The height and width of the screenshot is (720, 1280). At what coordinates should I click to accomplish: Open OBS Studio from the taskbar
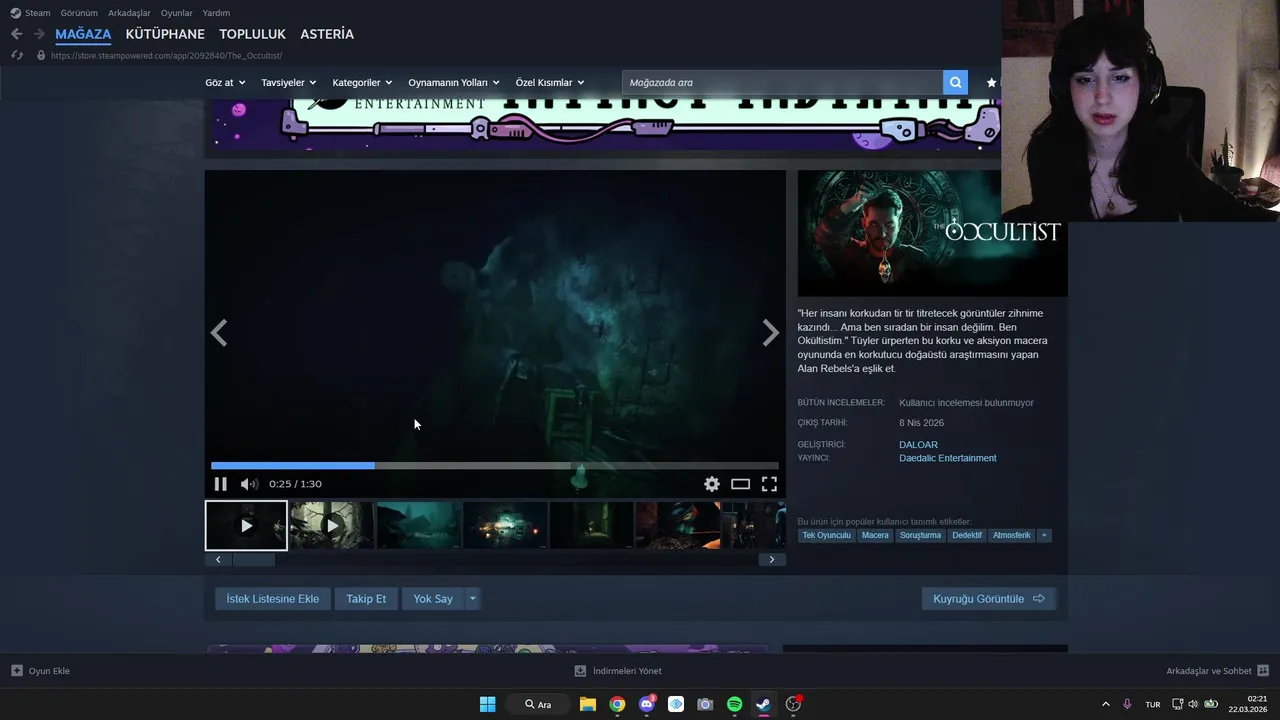[x=793, y=704]
